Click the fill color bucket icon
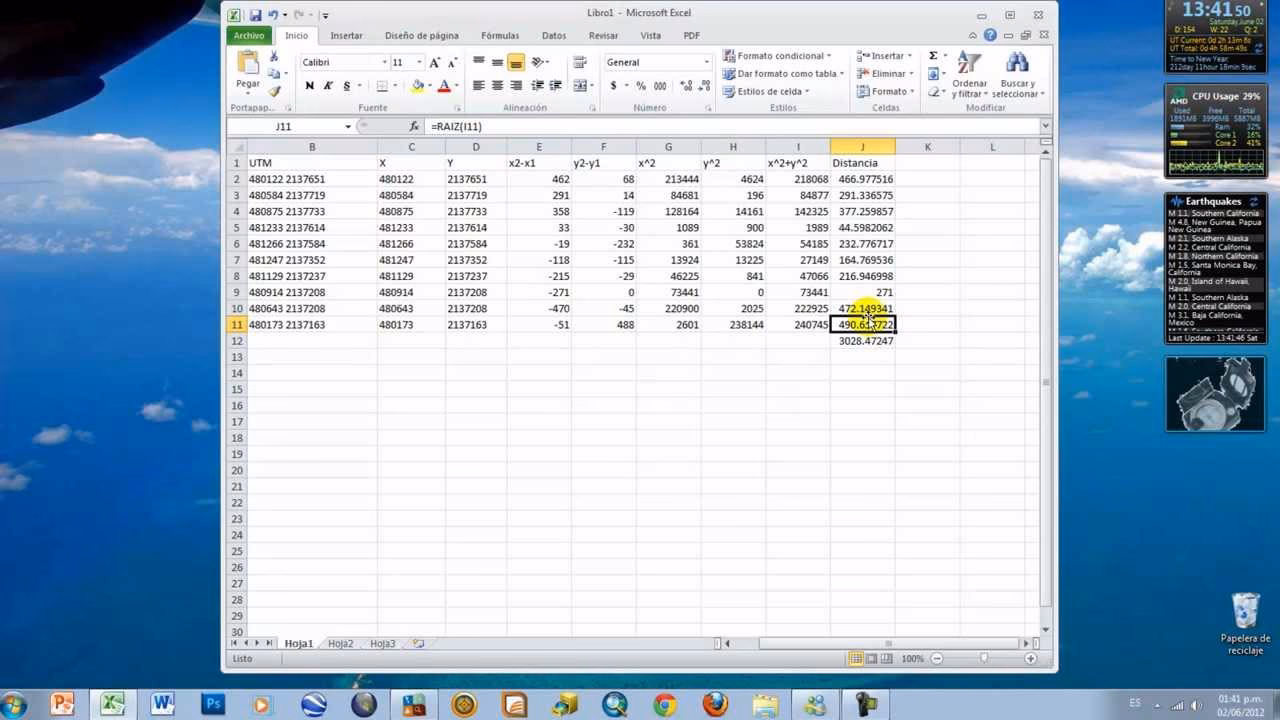 click(416, 84)
